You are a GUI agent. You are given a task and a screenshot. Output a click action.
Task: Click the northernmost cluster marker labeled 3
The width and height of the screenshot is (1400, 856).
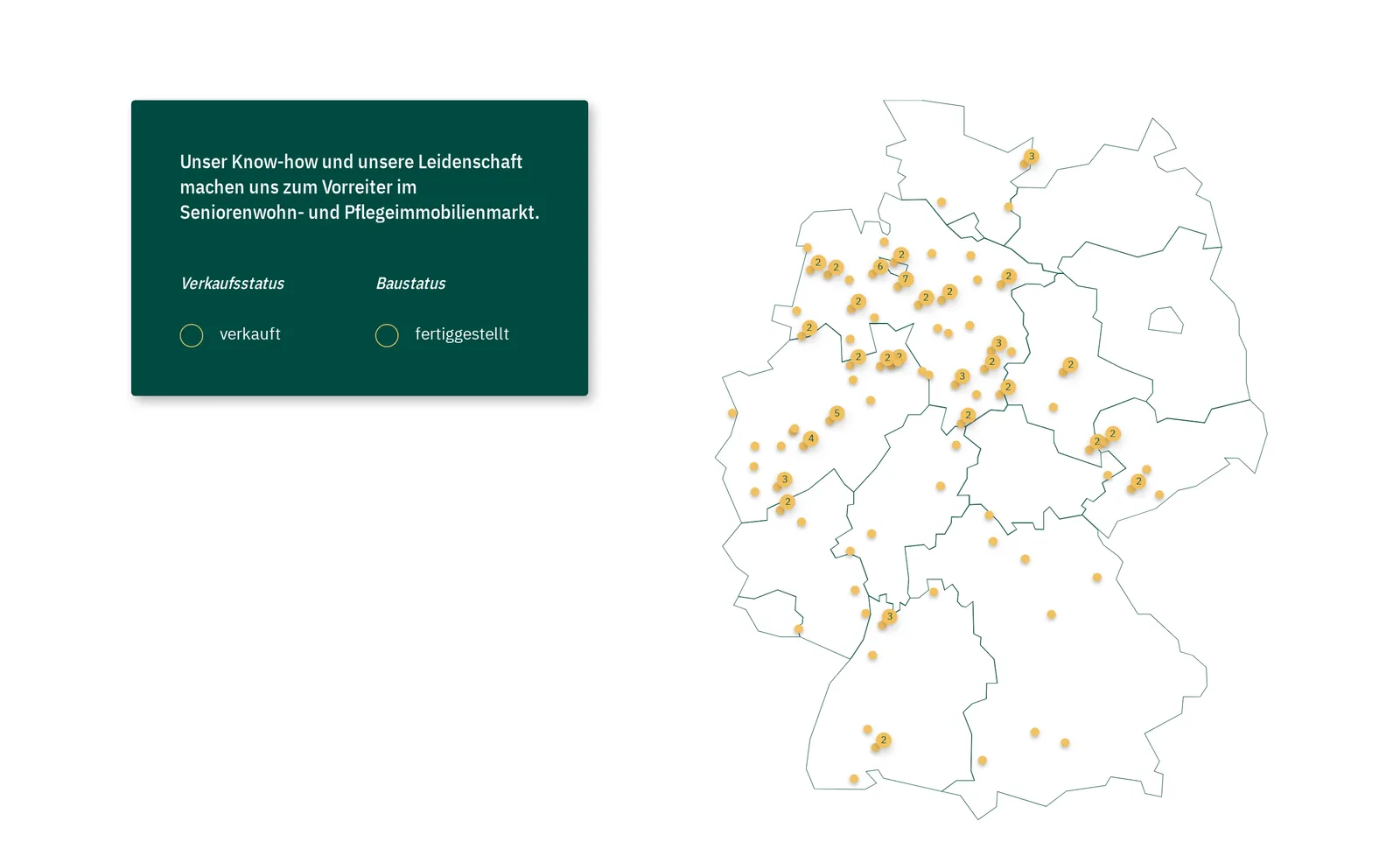coord(1032,157)
